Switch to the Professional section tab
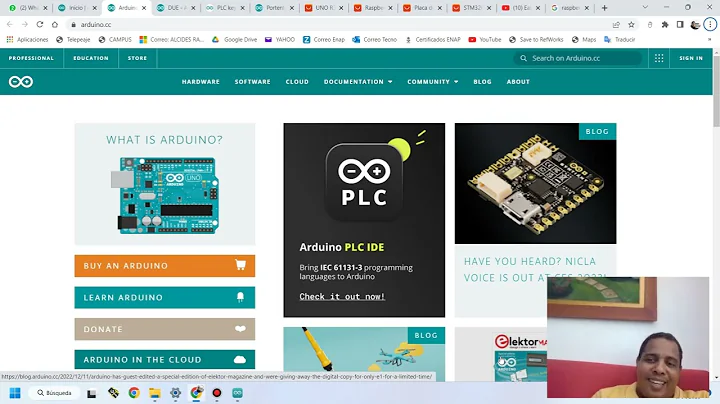Screen dimensions: 720x404 (x=31, y=58)
